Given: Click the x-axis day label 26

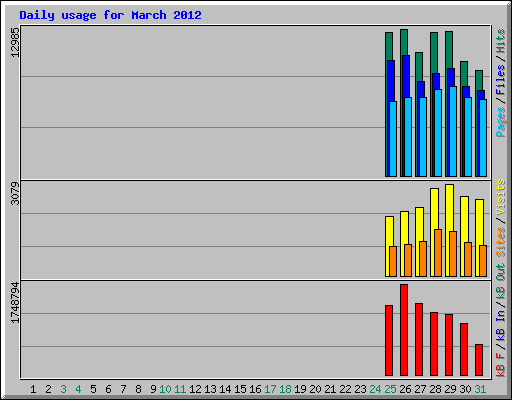Looking at the screenshot, I should [405, 389].
